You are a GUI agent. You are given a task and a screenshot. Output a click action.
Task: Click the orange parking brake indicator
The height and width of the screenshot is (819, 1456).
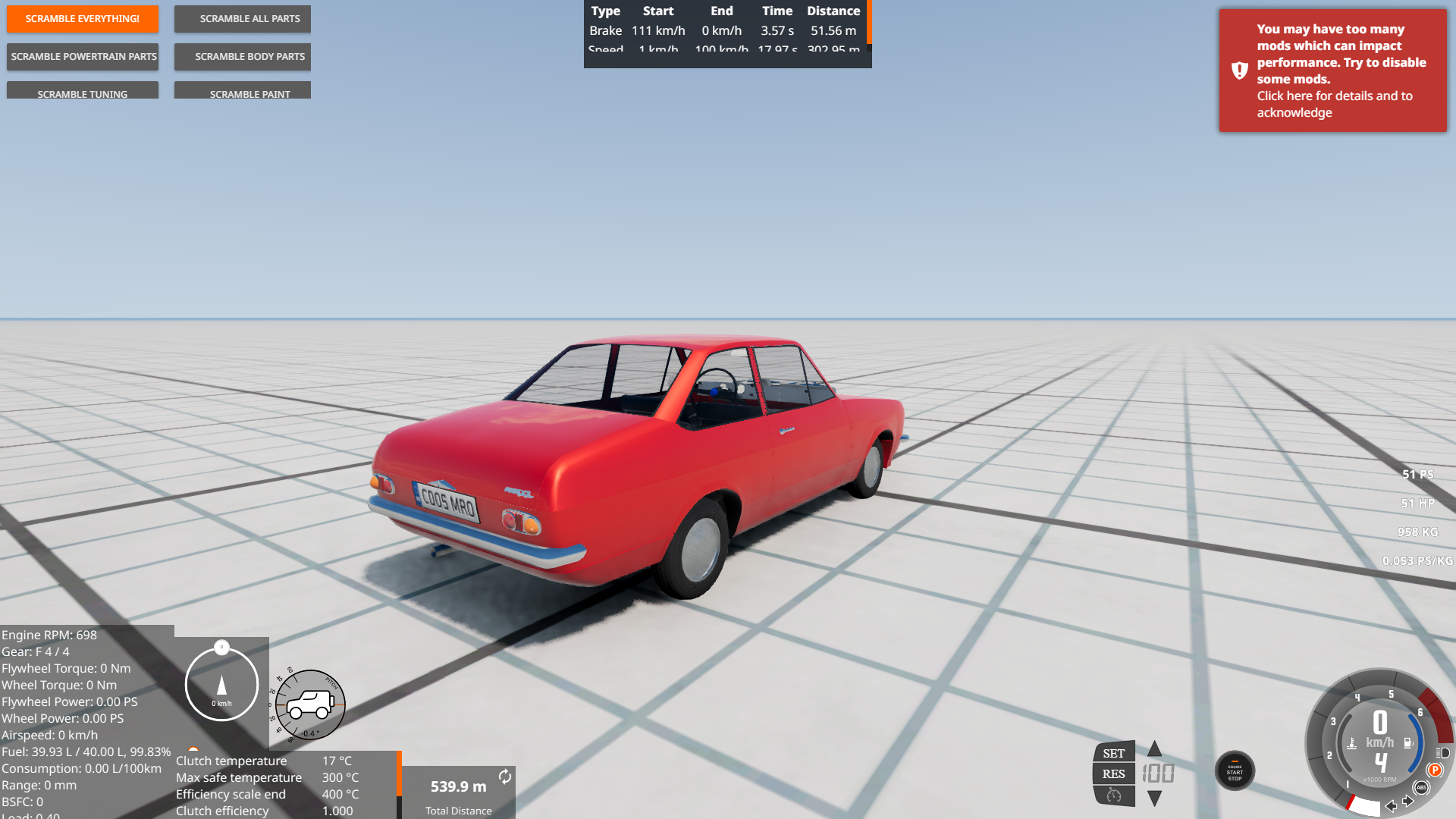point(1435,770)
